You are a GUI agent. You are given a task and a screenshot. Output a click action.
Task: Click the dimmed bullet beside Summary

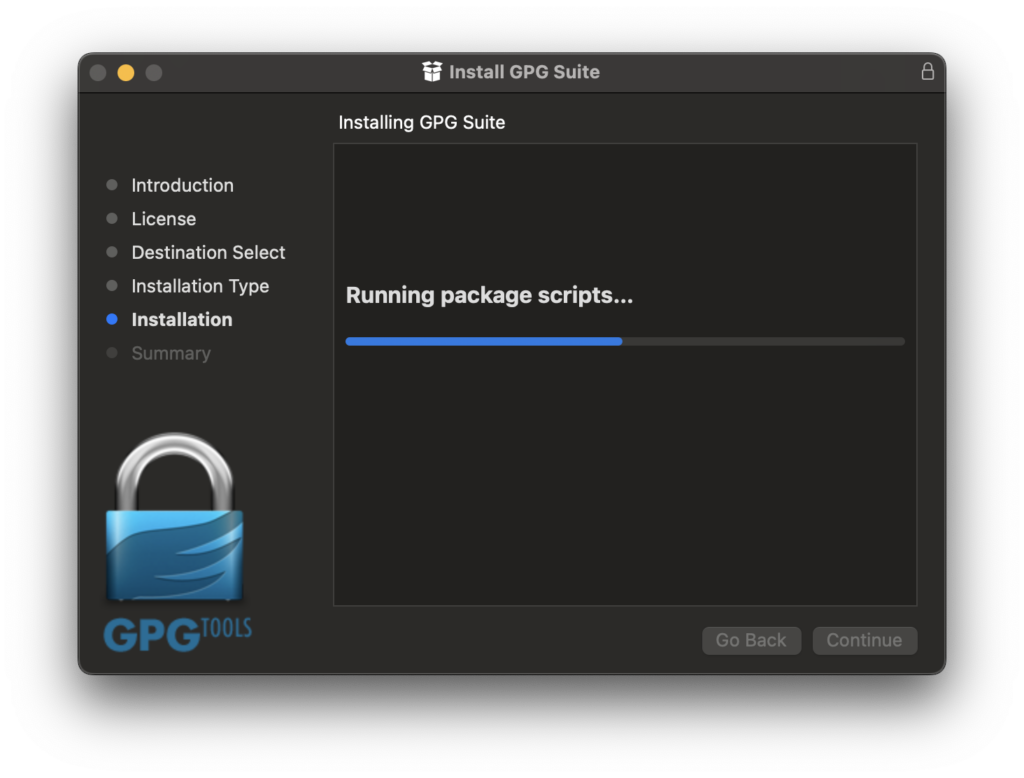(x=112, y=353)
